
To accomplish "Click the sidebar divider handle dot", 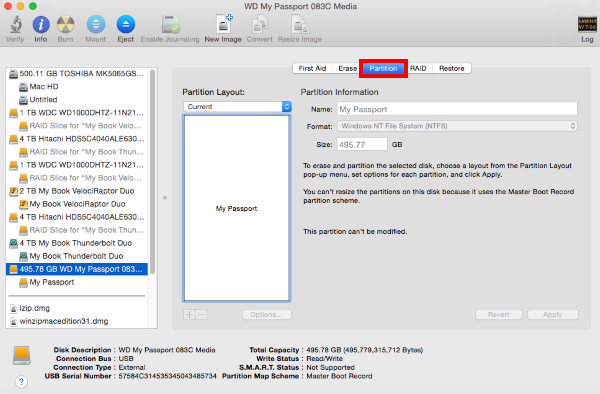I will [x=165, y=198].
